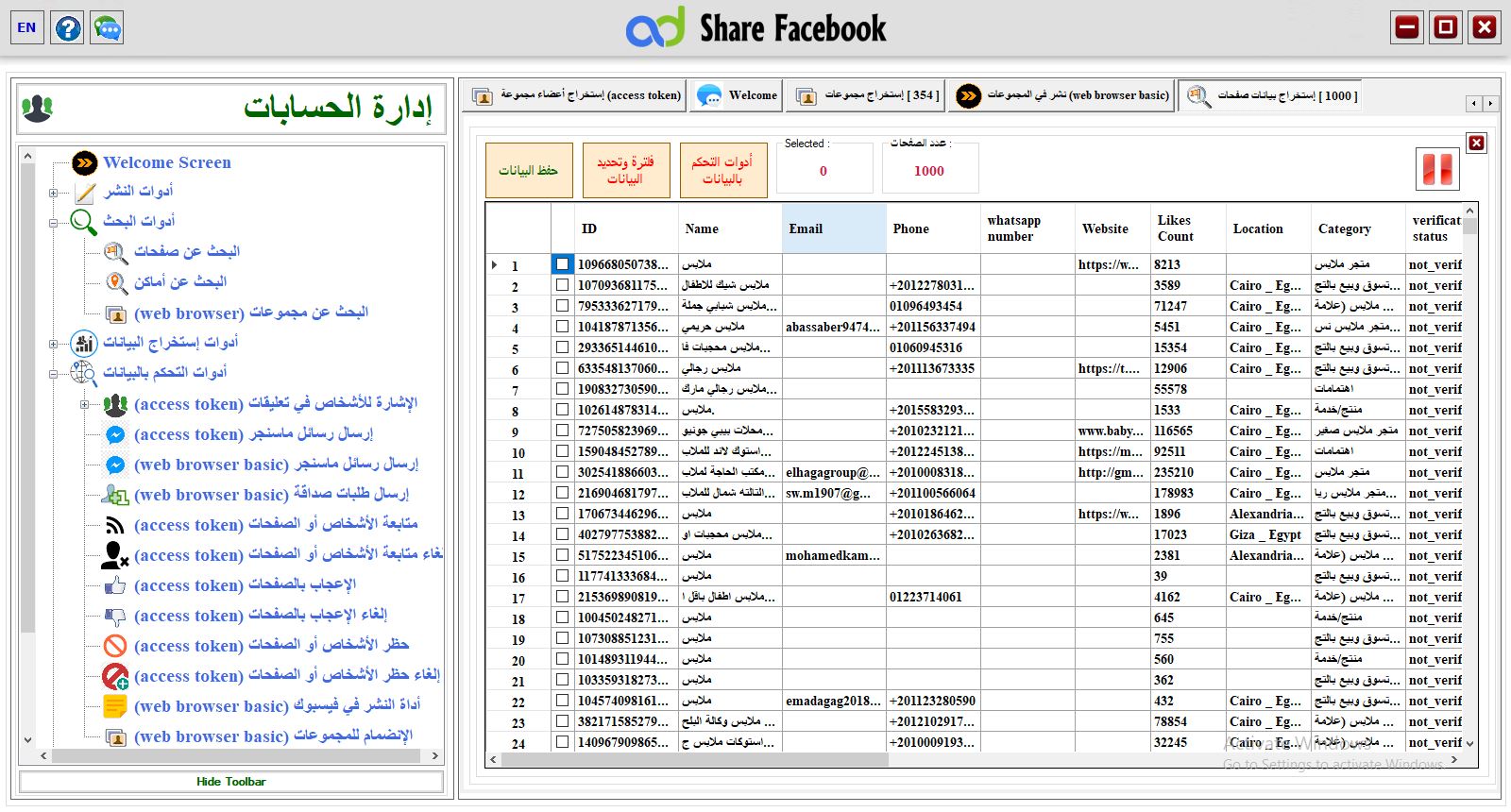Check the box for row 9
The height and width of the screenshot is (812, 1511).
point(562,431)
